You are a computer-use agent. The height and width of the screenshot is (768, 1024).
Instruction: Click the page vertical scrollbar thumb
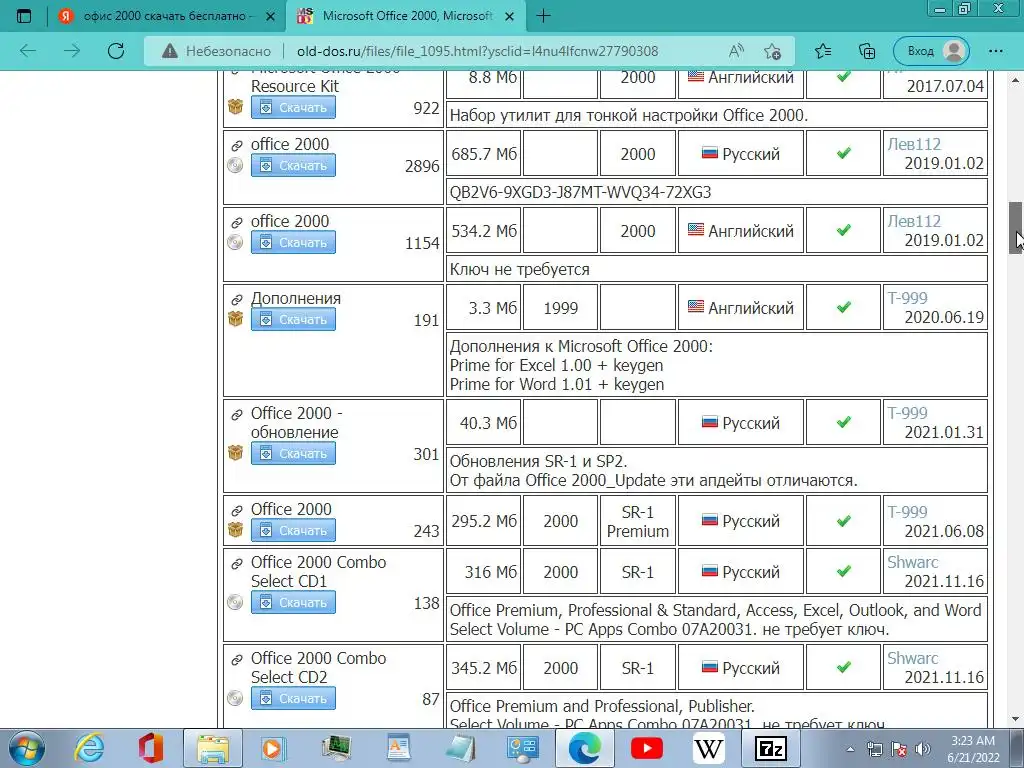pos(1016,227)
